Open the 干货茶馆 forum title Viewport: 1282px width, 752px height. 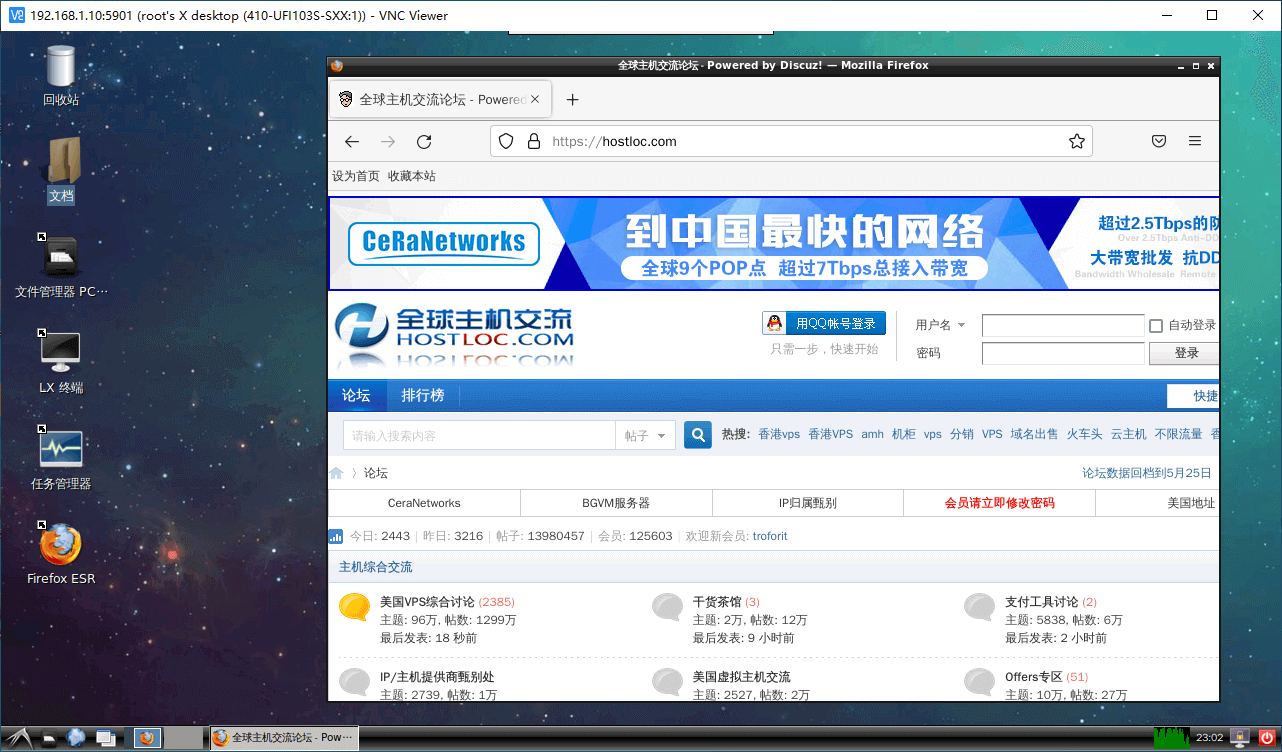(x=717, y=602)
